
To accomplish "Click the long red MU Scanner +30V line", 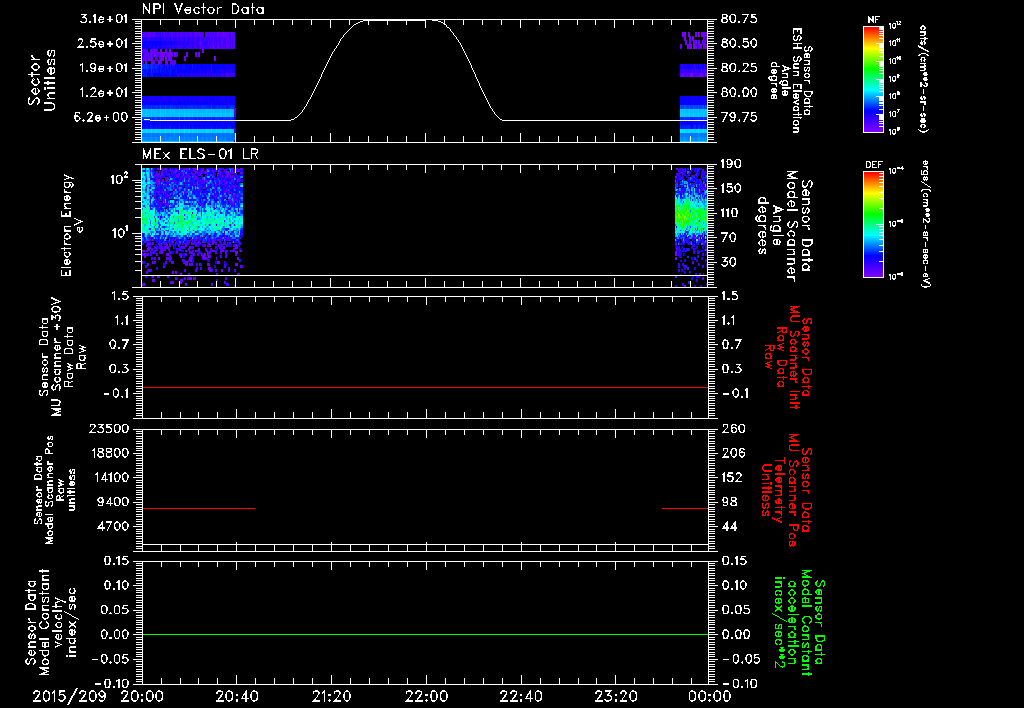I will pyautogui.click(x=425, y=387).
